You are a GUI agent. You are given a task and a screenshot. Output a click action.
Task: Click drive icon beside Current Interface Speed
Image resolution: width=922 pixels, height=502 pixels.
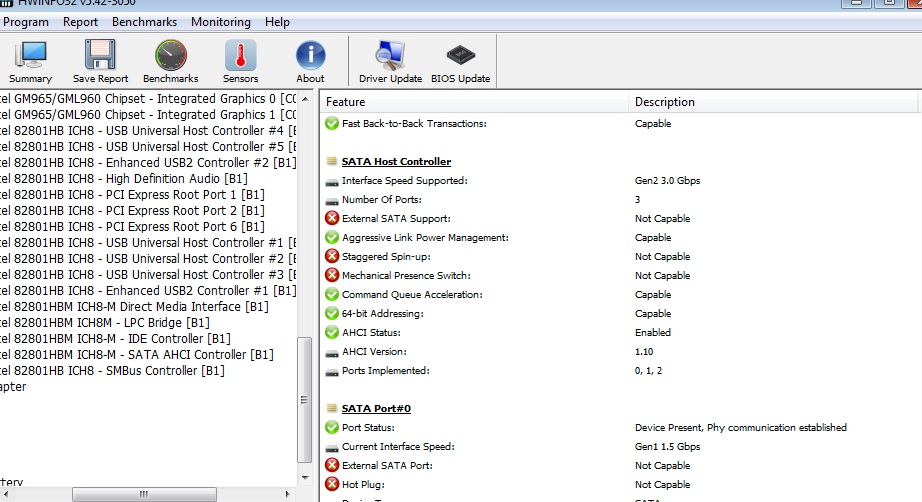(x=332, y=448)
